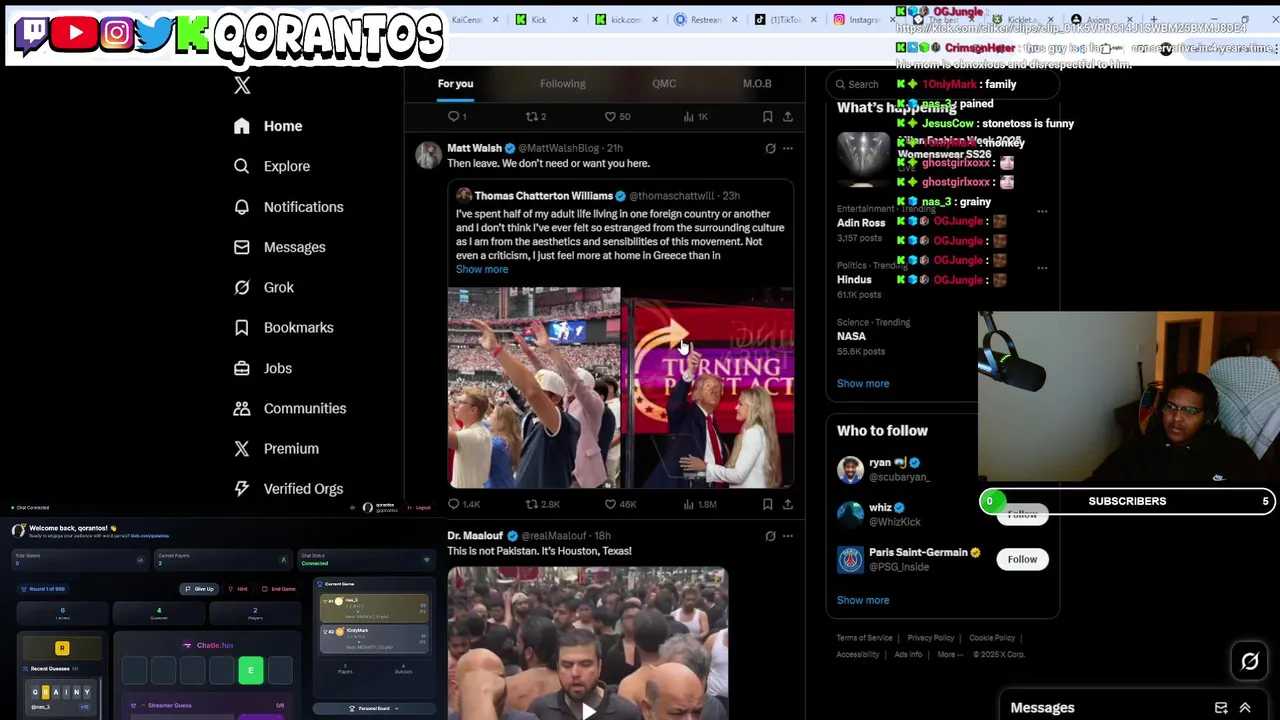
Task: Open the Turning Point Action photo
Action: [x=709, y=388]
